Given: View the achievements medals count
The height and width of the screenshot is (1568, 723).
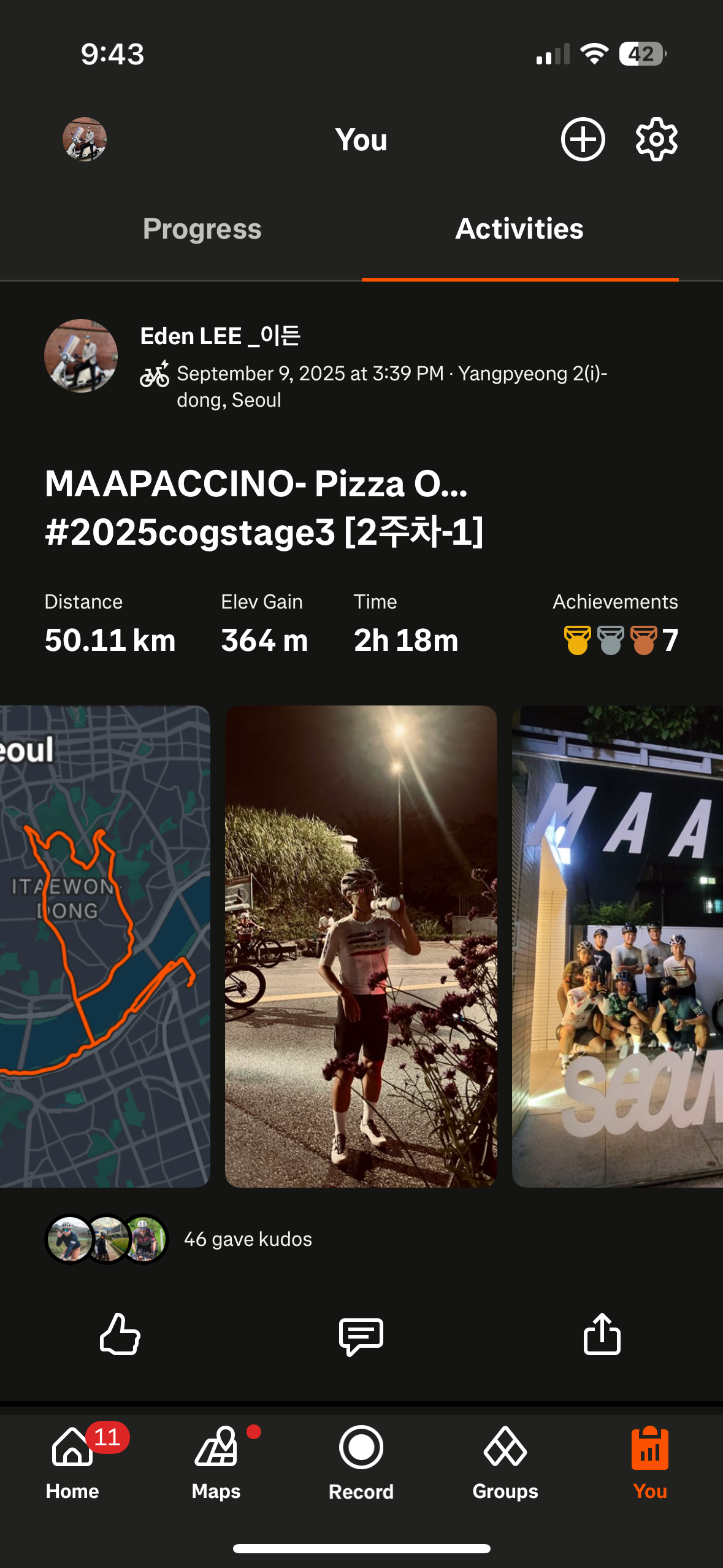Looking at the screenshot, I should click(621, 640).
